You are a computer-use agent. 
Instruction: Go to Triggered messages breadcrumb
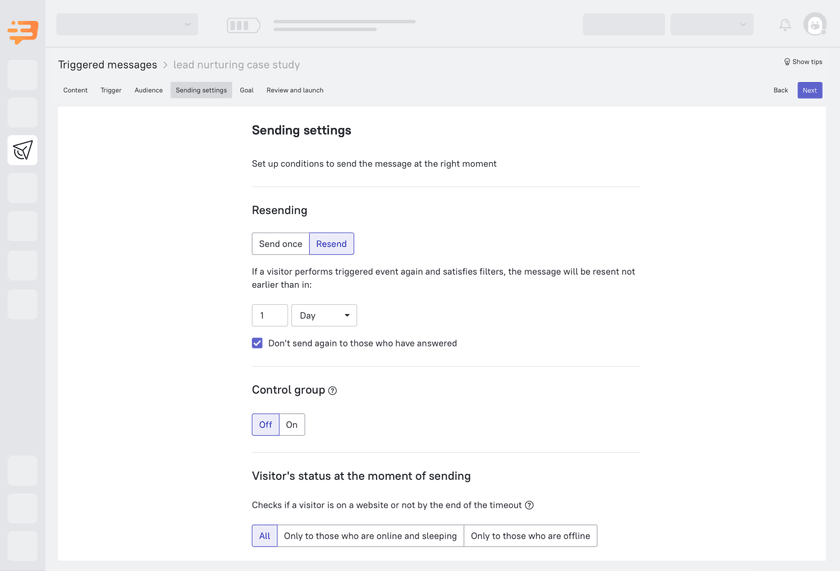point(107,65)
